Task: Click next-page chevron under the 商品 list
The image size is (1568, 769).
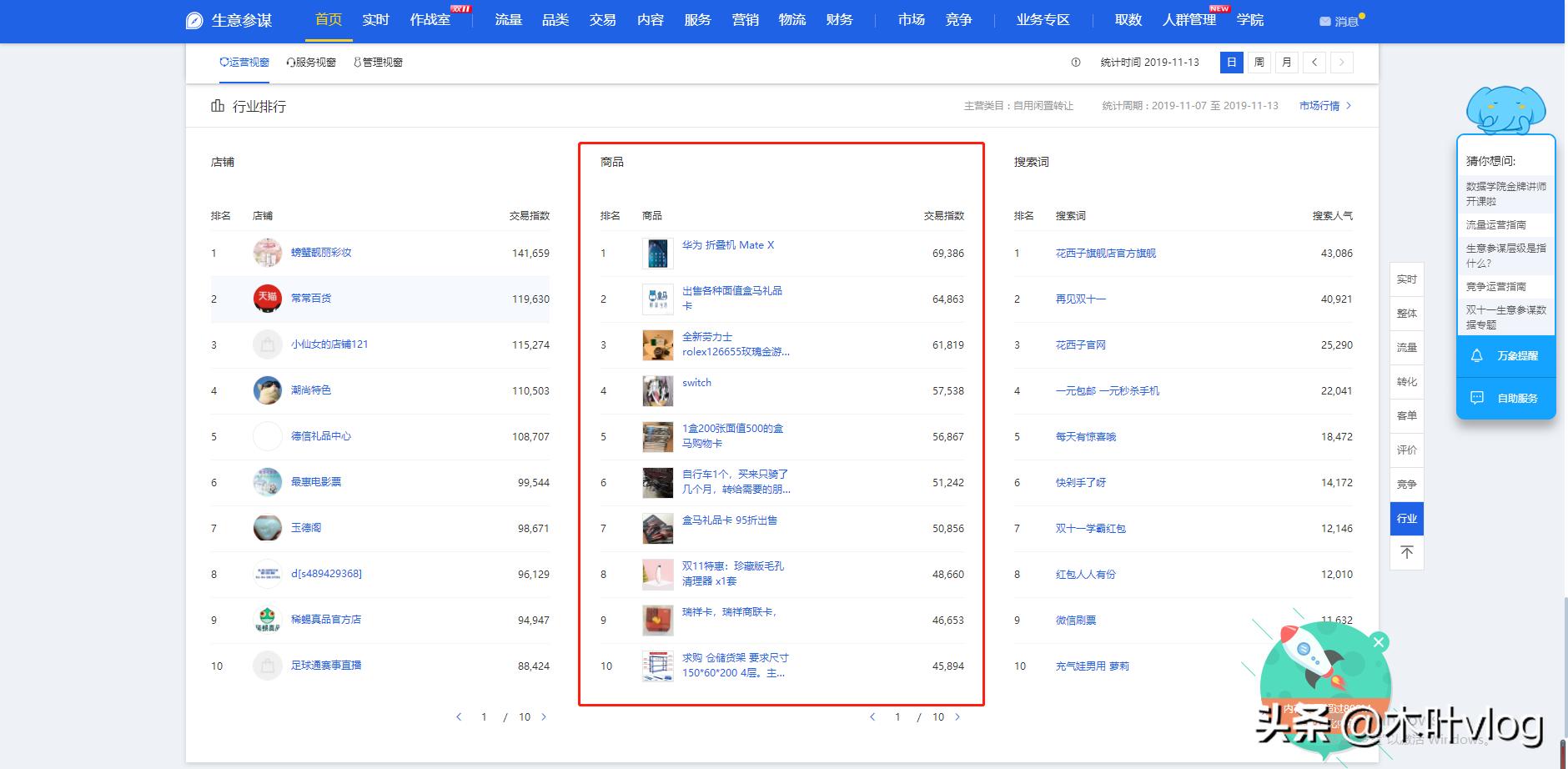Action: tap(957, 716)
